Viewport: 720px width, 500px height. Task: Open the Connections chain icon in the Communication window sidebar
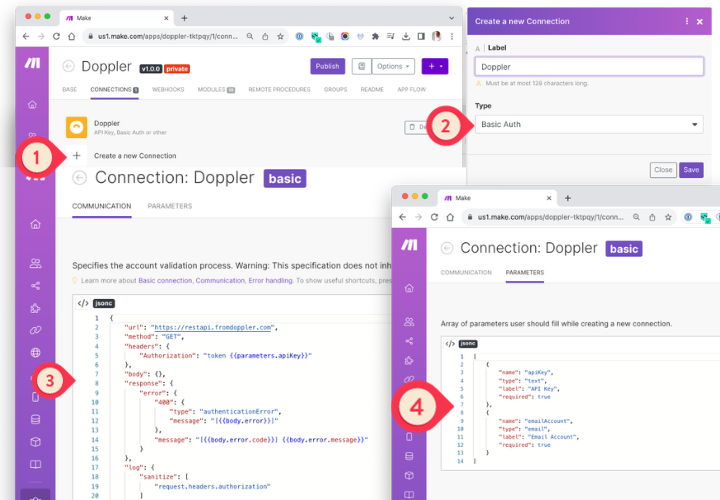(x=35, y=330)
